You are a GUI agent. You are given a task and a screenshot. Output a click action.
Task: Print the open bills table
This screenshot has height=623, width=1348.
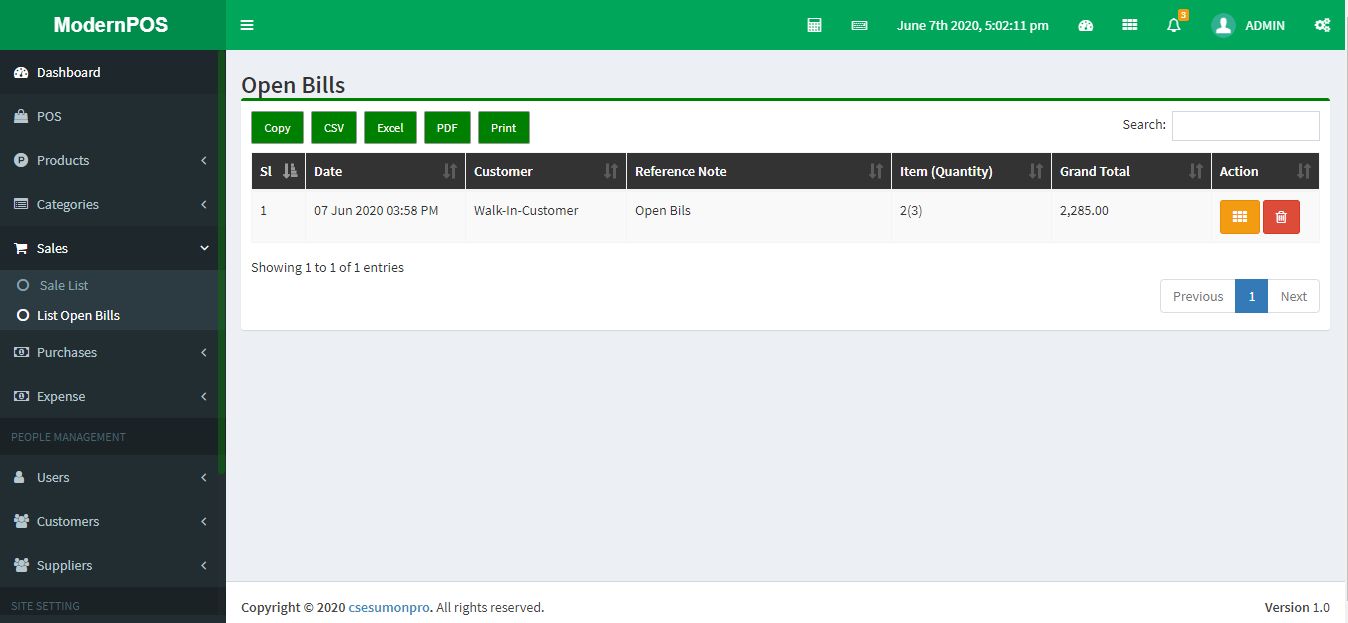pyautogui.click(x=504, y=127)
